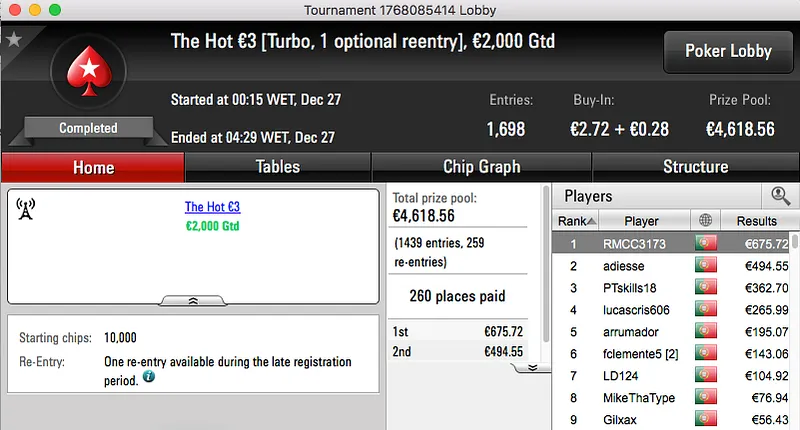Collapse the tournament info panel chevron

point(193,299)
